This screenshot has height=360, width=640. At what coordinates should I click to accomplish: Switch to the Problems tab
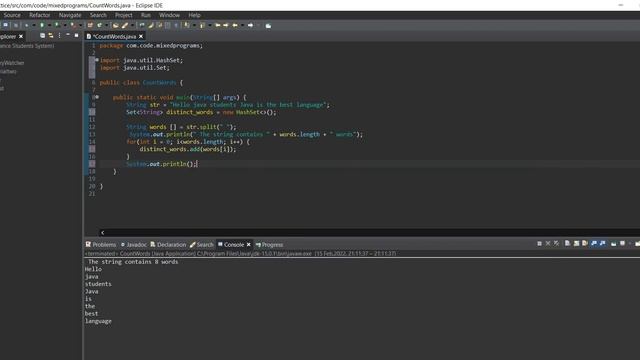click(x=101, y=244)
